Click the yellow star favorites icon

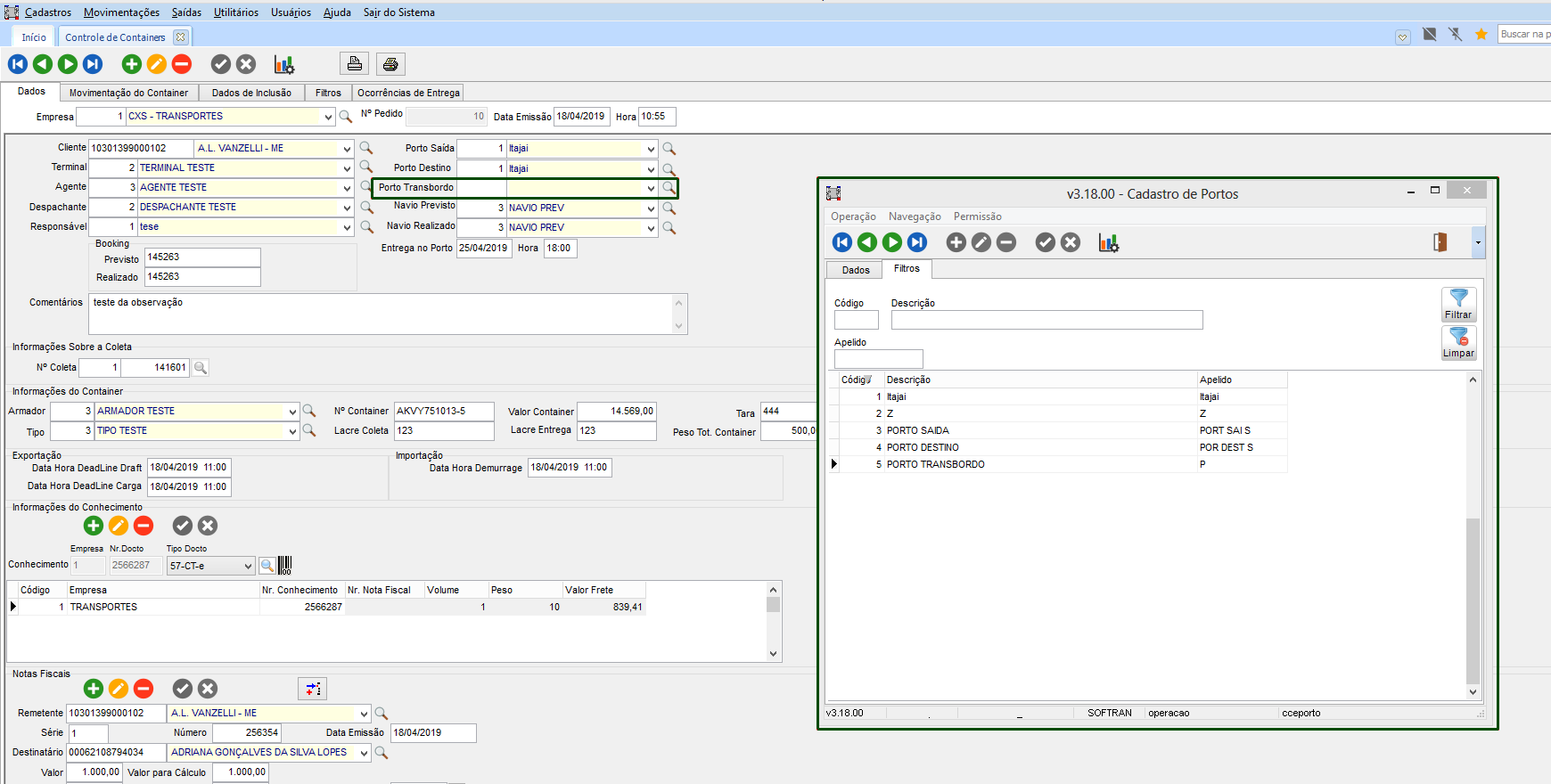[1481, 35]
